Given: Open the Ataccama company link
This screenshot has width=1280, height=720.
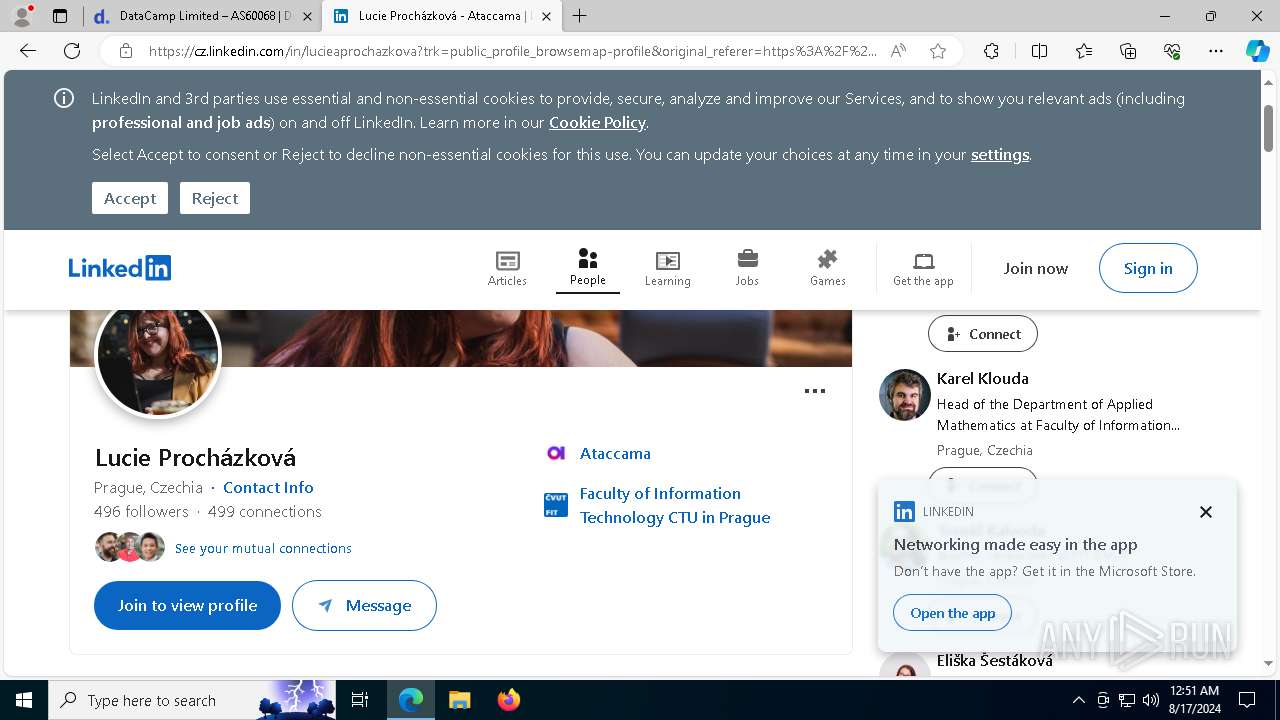Looking at the screenshot, I should 615,453.
